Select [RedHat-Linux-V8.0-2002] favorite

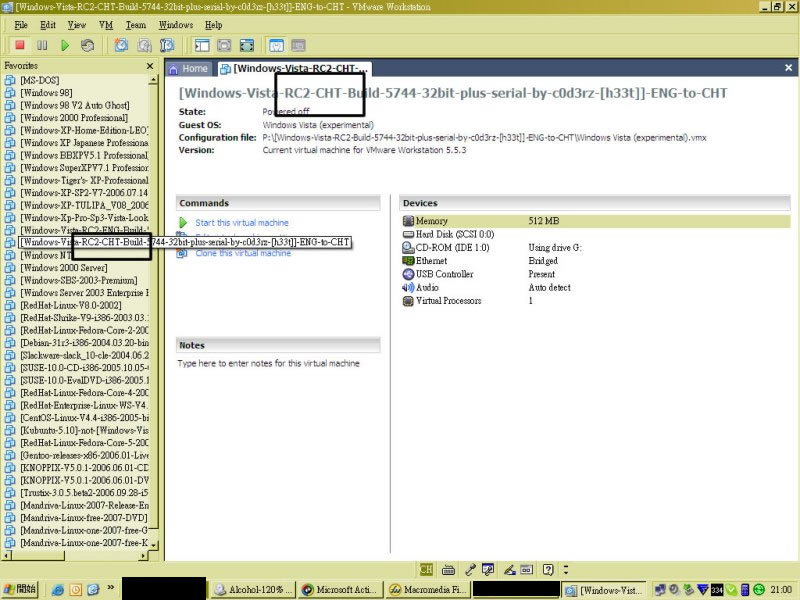71,305
